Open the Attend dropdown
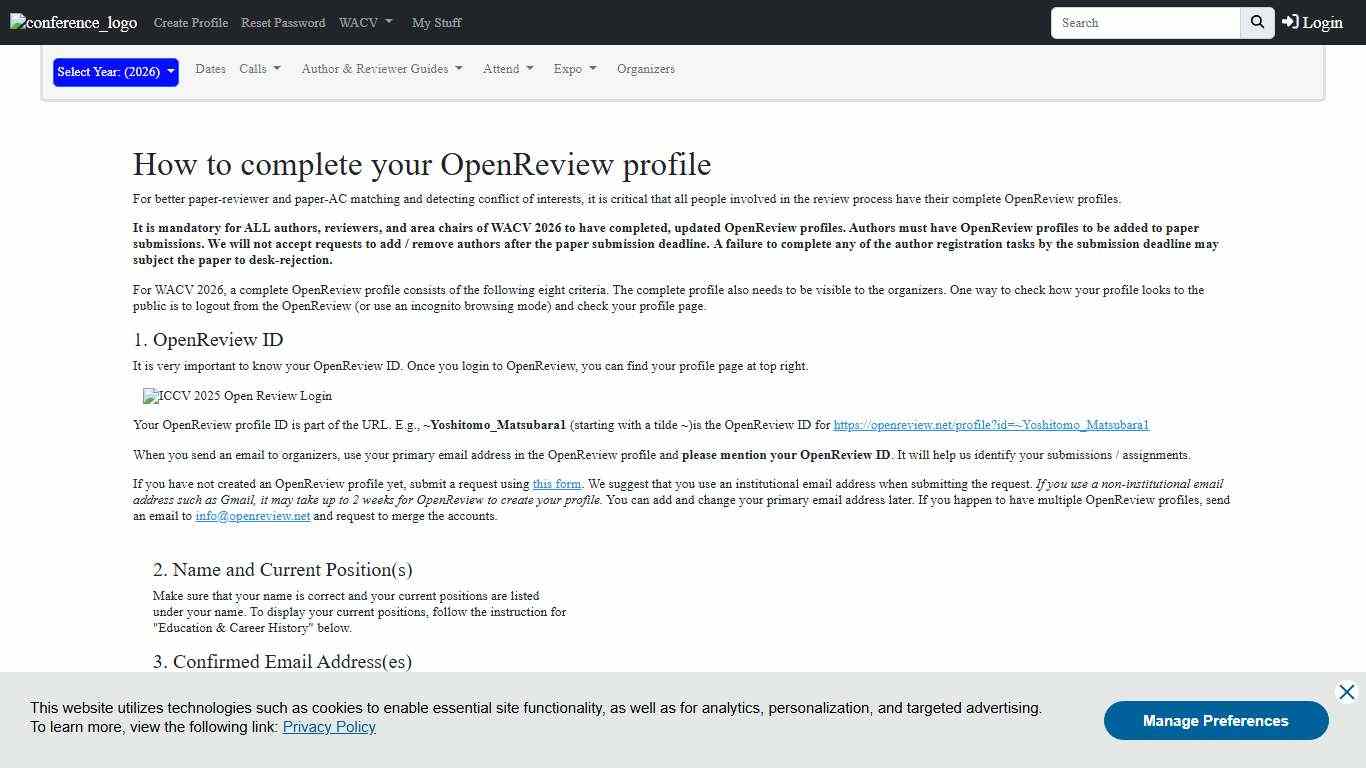Viewport: 1366px width, 768px height. 508,69
